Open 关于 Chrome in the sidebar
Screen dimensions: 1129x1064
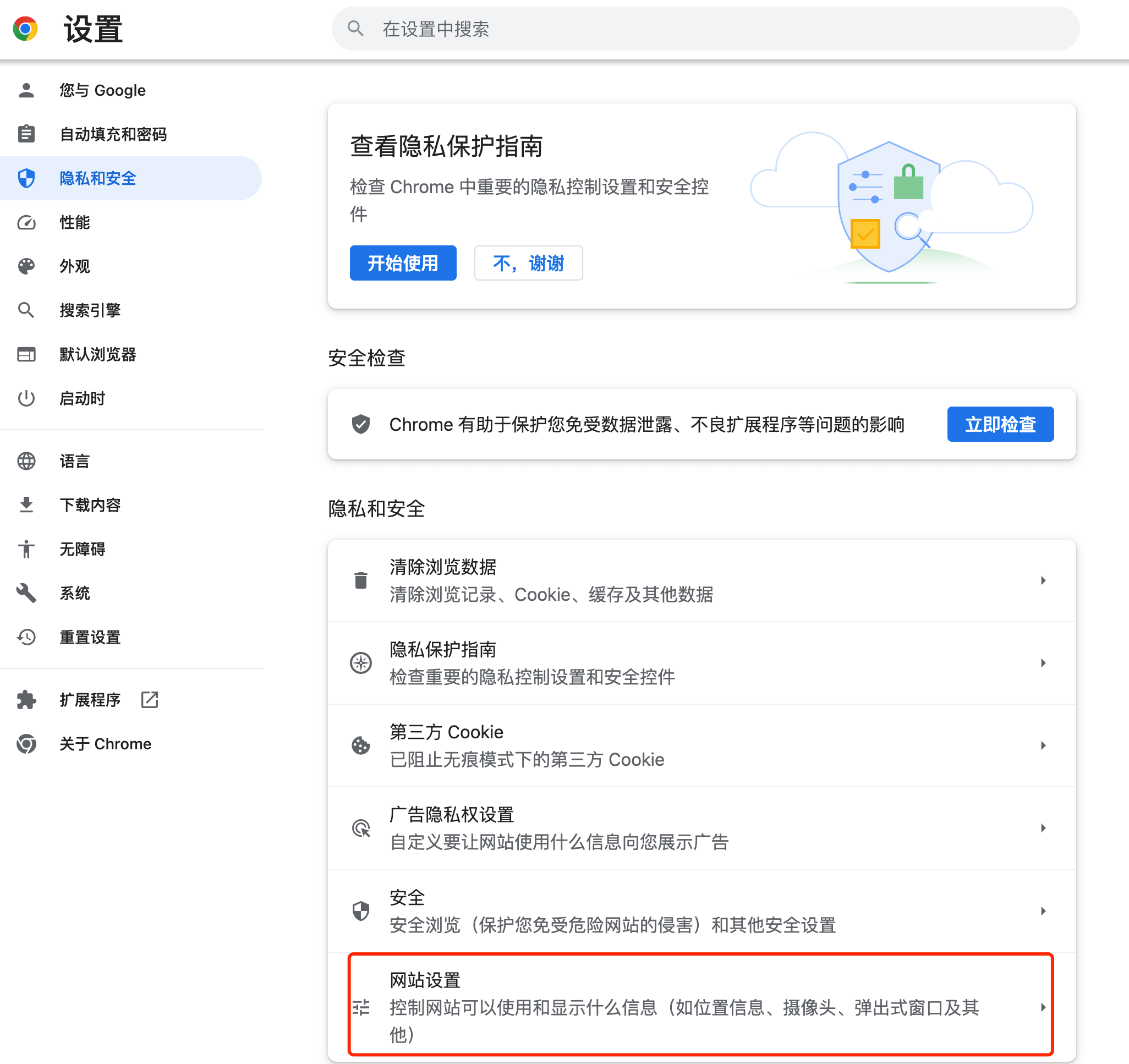tap(130, 744)
